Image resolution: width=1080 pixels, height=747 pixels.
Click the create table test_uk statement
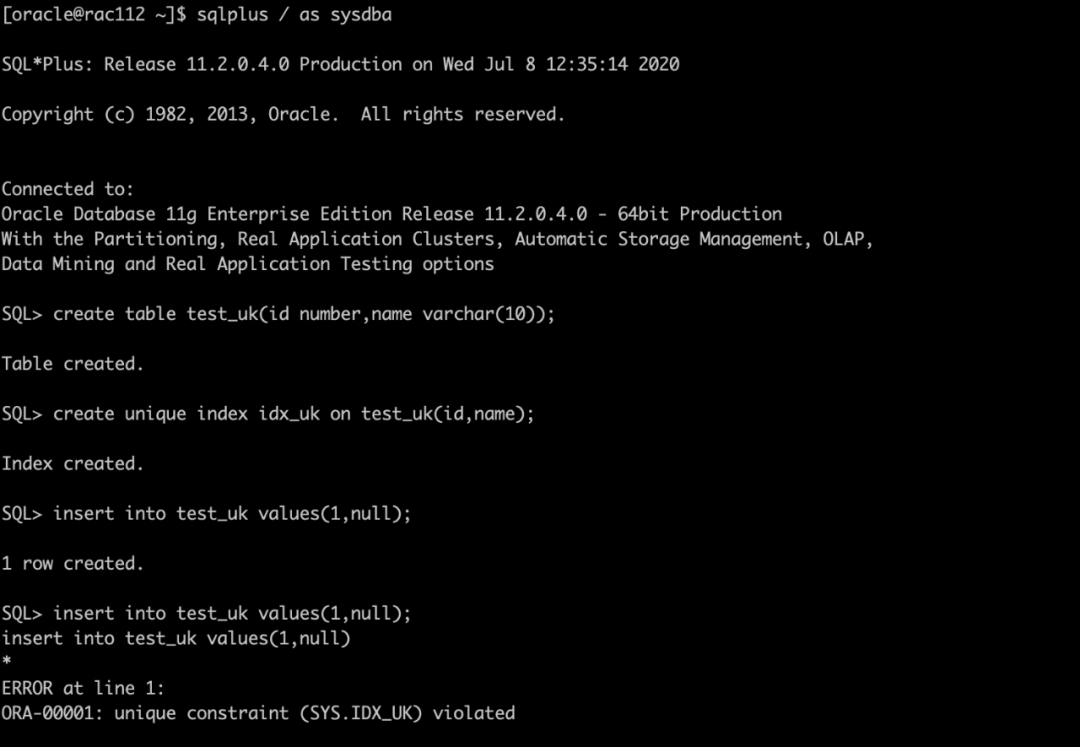pyautogui.click(x=303, y=314)
